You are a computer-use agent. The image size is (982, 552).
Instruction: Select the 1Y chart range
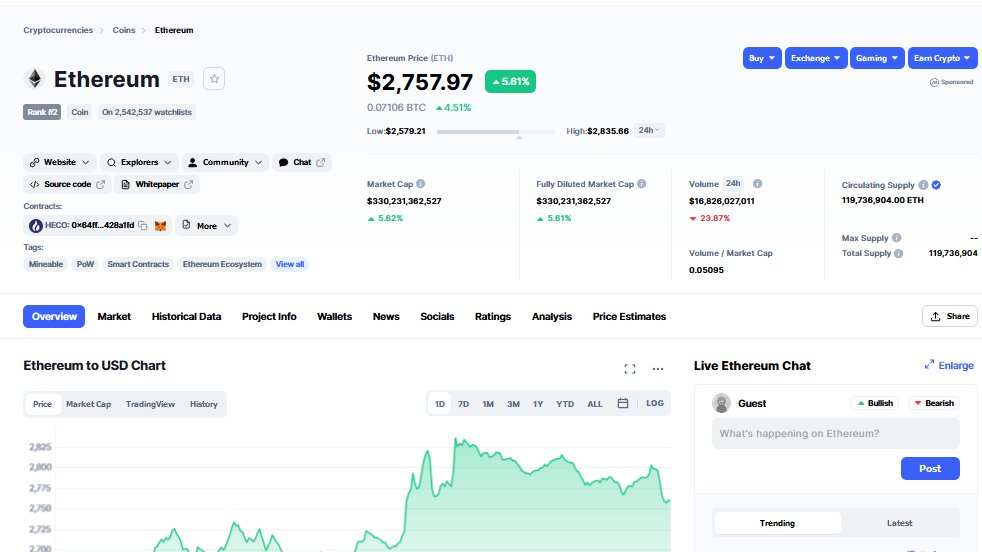tap(538, 404)
